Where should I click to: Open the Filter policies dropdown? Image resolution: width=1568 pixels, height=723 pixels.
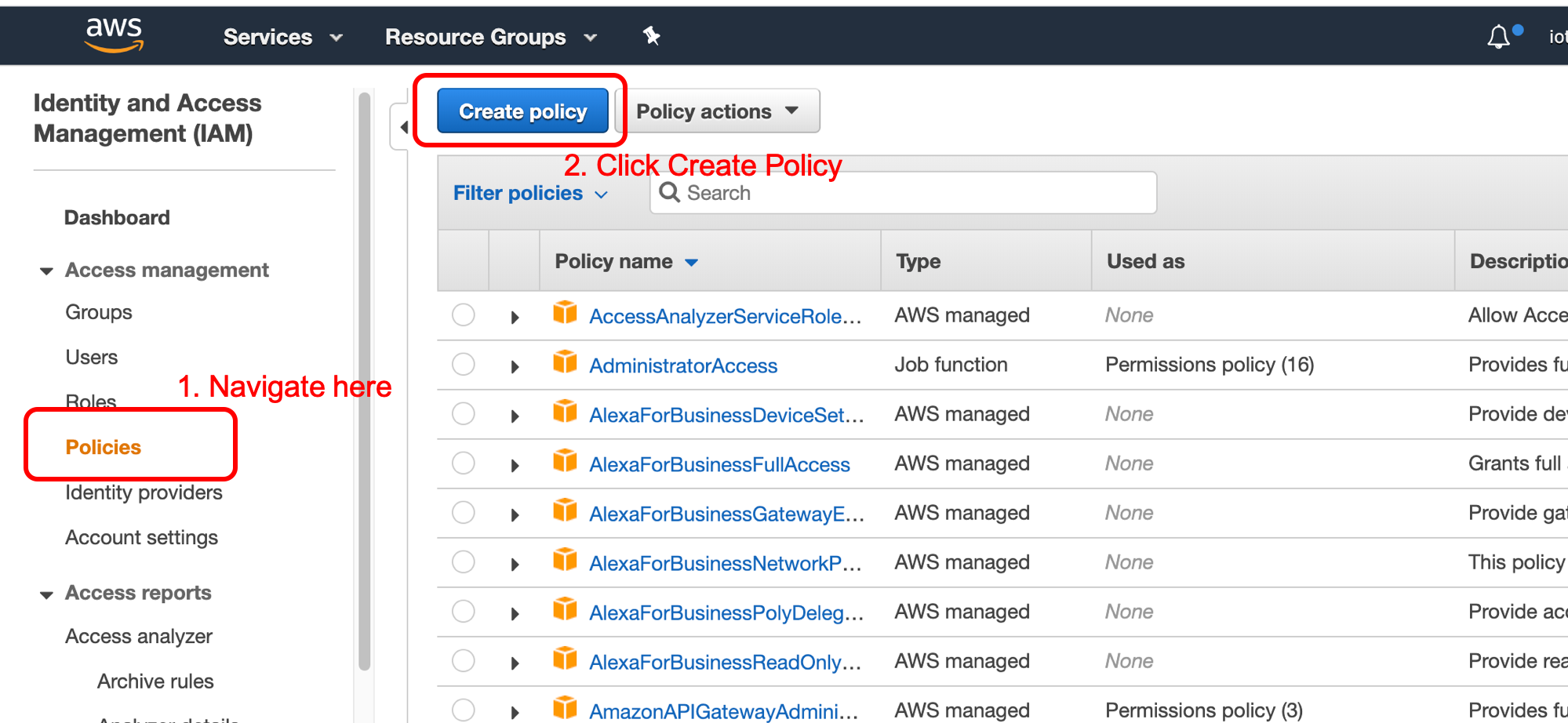pos(531,193)
